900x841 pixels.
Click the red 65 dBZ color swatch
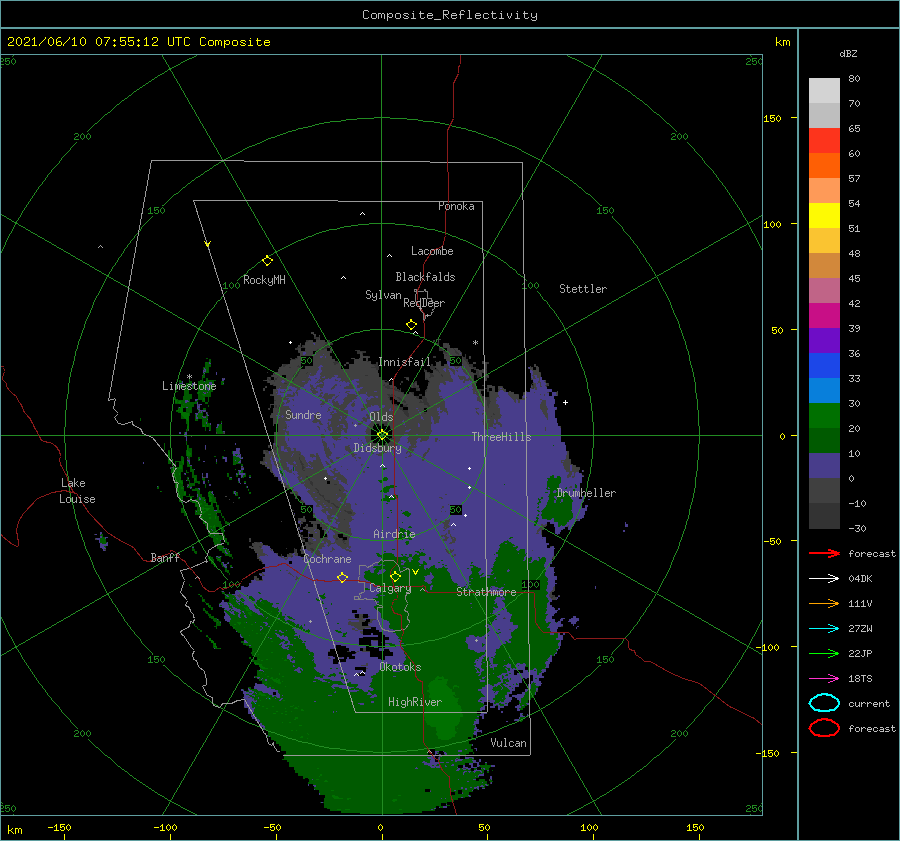tap(824, 141)
